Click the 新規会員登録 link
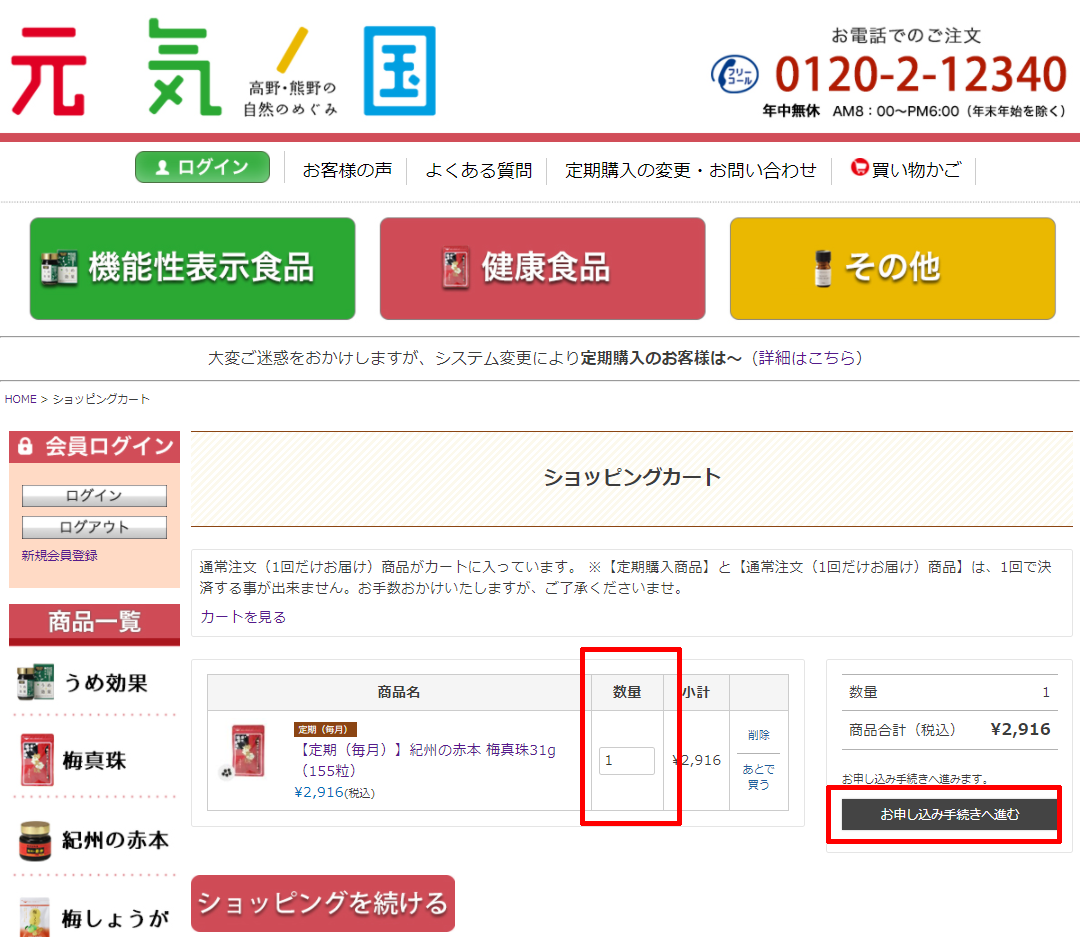 pos(60,556)
